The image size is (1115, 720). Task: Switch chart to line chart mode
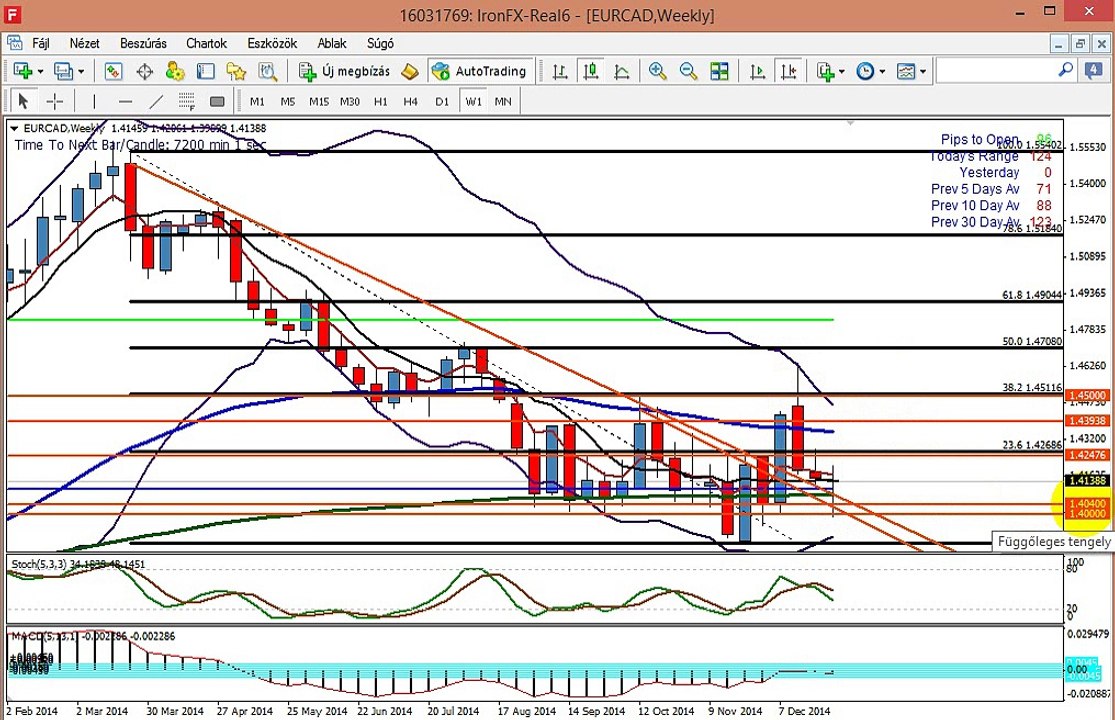621,71
